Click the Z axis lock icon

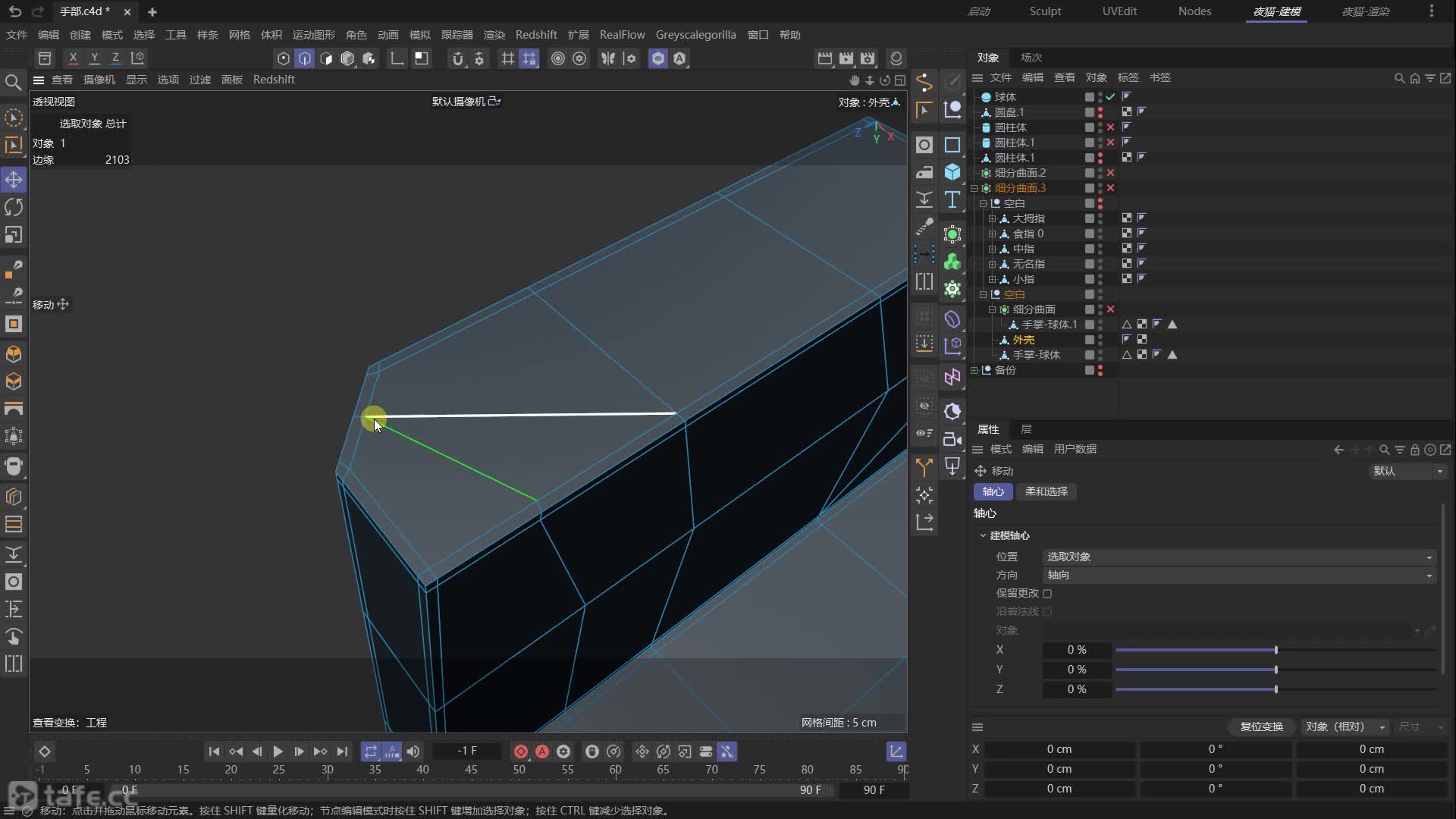pyautogui.click(x=115, y=58)
